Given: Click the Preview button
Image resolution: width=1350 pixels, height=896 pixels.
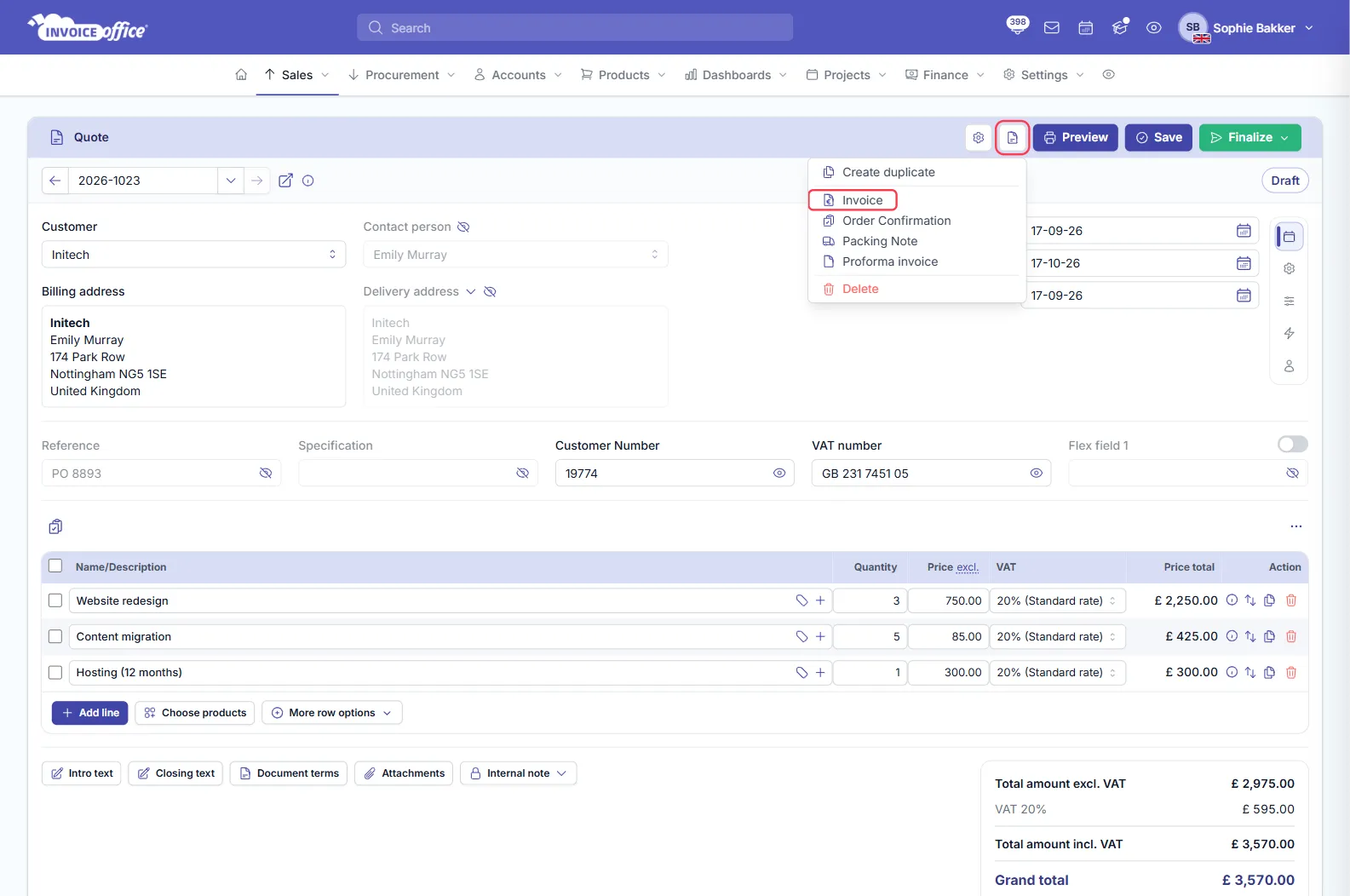Looking at the screenshot, I should tap(1076, 137).
